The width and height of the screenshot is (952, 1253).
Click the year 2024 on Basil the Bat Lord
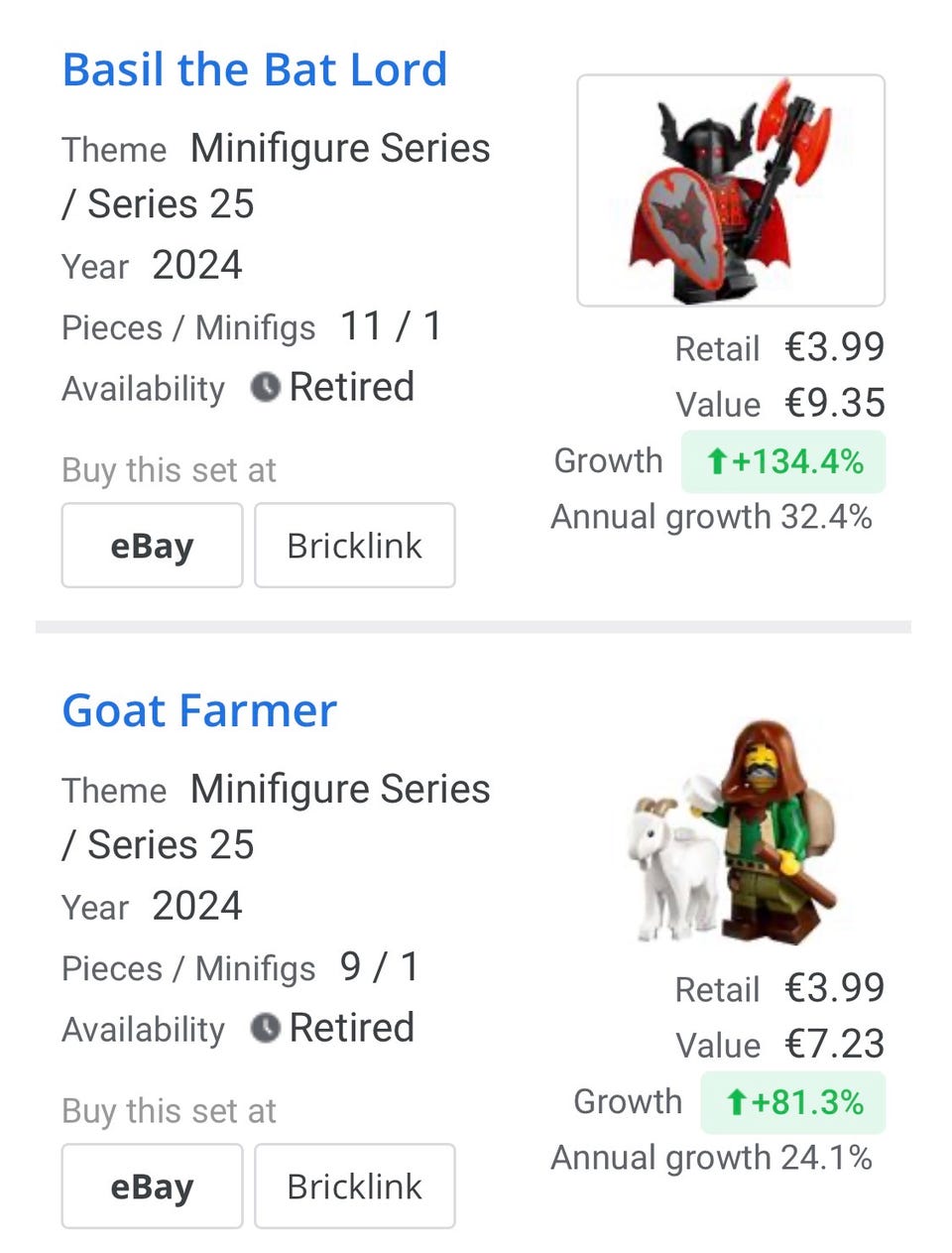click(x=197, y=266)
